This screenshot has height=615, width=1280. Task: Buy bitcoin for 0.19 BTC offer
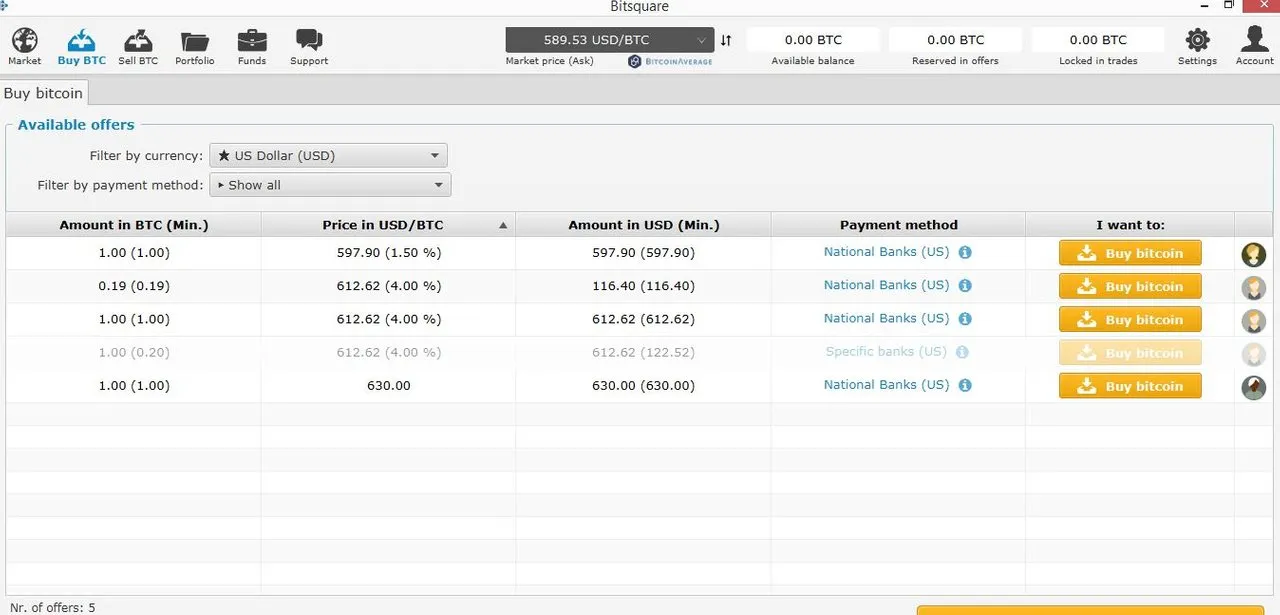pyautogui.click(x=1130, y=286)
